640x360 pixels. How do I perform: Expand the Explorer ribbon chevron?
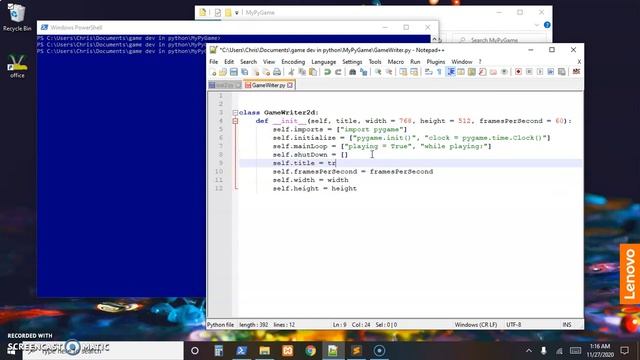[x=537, y=25]
